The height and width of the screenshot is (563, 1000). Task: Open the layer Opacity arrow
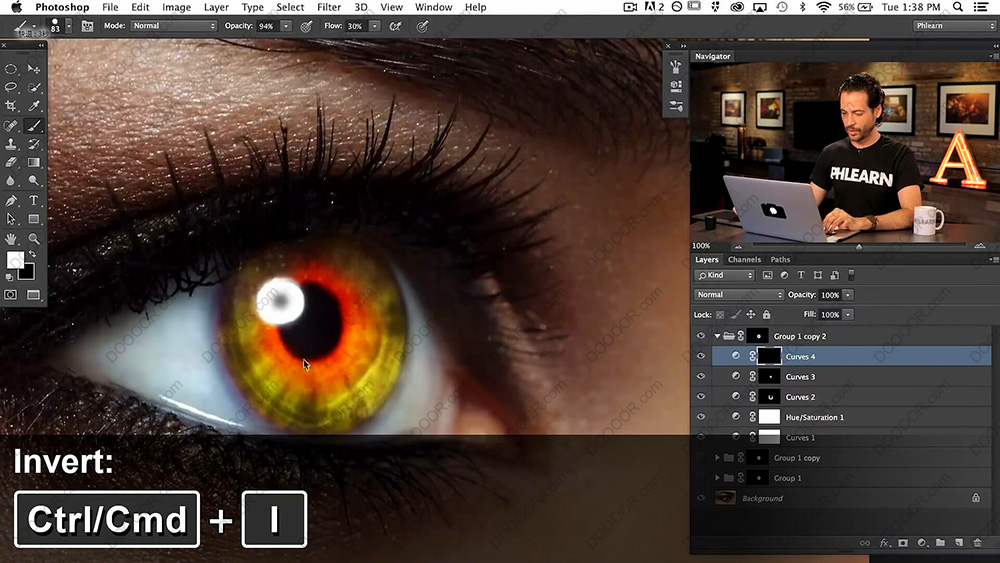point(848,295)
